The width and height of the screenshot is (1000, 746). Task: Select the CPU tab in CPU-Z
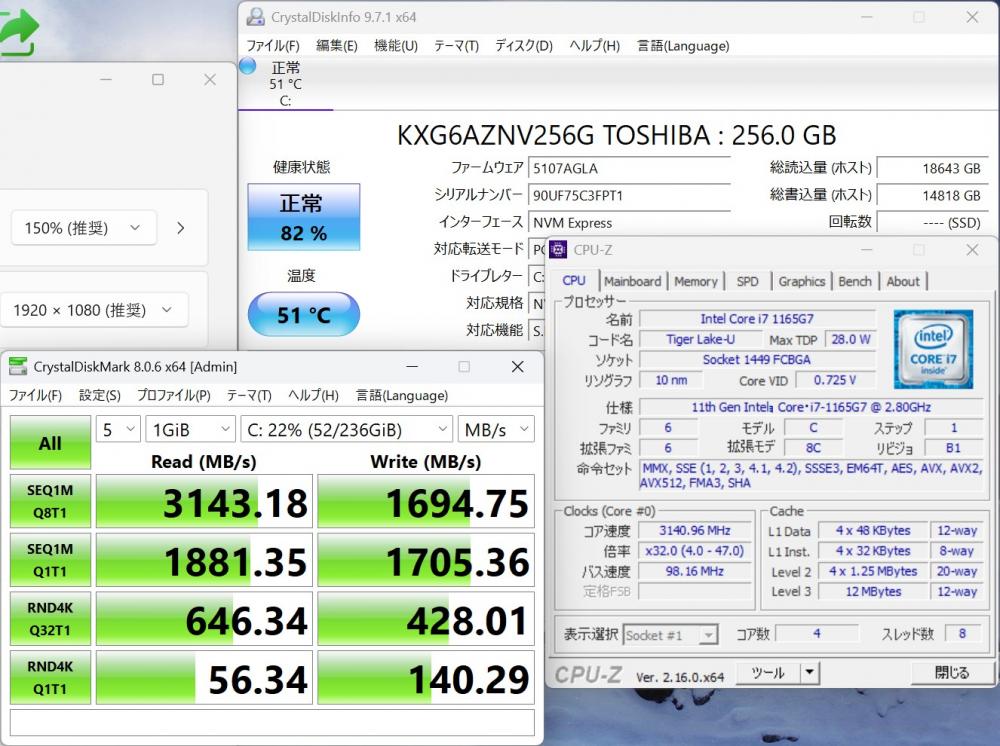[574, 281]
